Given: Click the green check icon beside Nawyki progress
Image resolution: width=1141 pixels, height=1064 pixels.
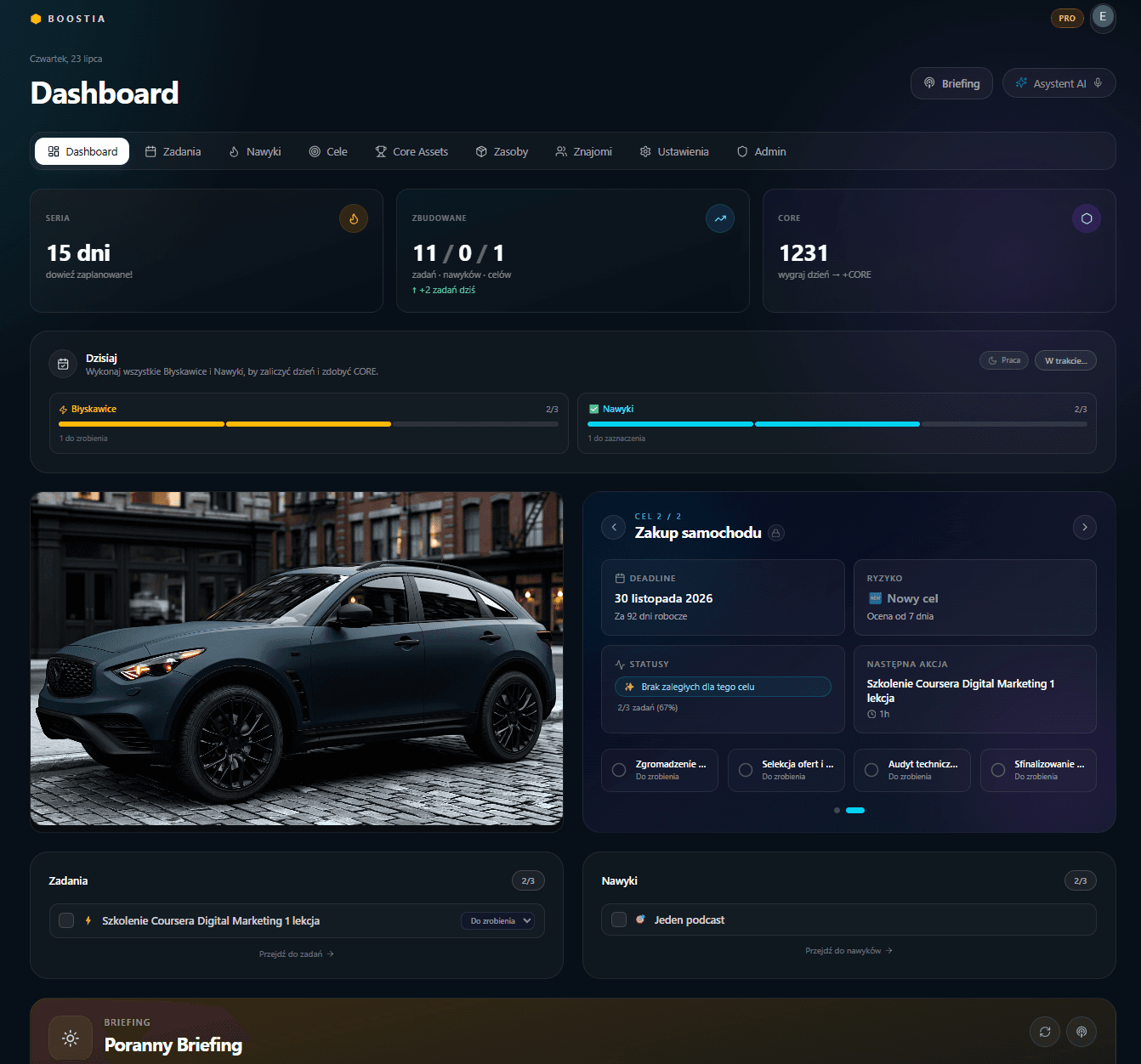Looking at the screenshot, I should click(593, 409).
